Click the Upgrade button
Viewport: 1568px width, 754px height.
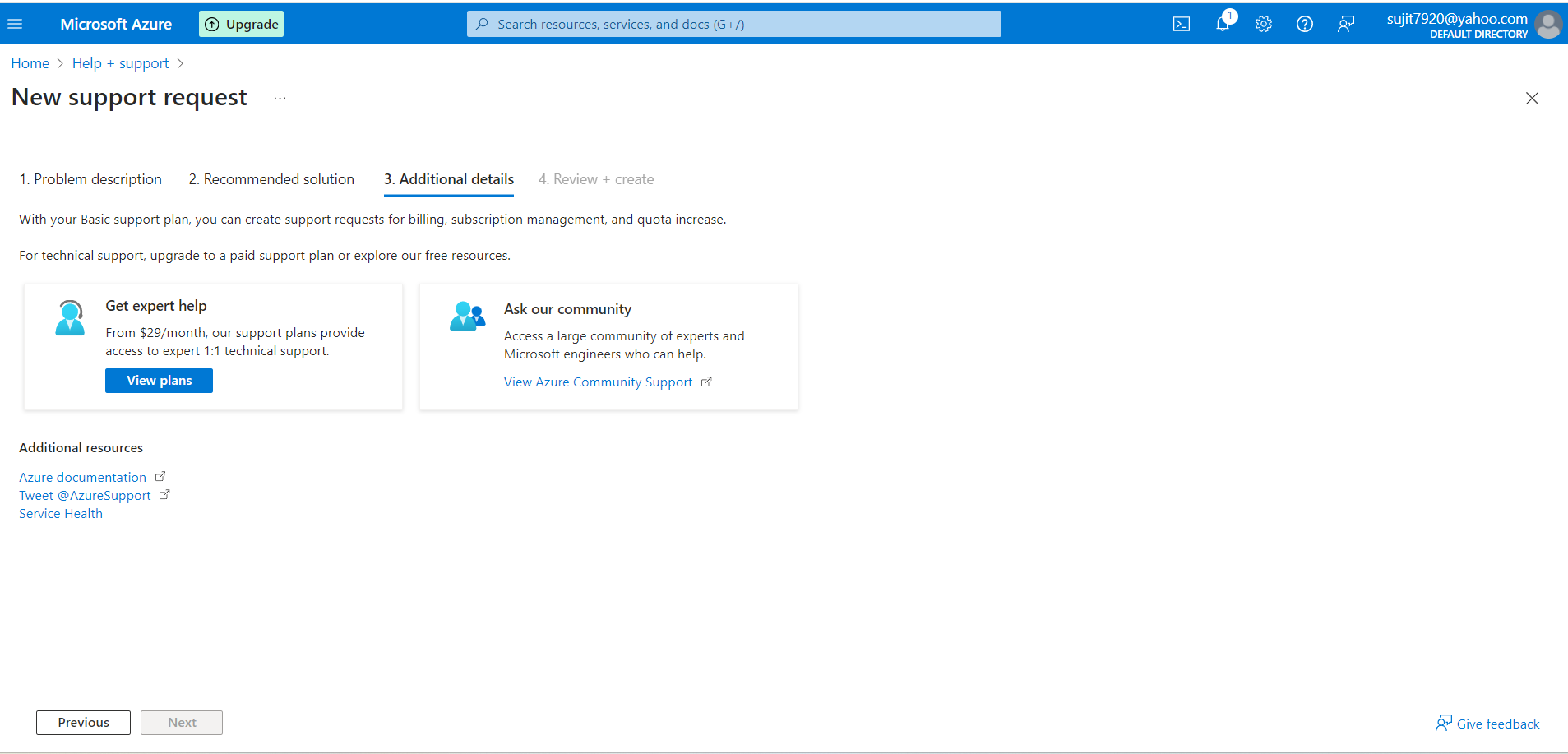(240, 24)
